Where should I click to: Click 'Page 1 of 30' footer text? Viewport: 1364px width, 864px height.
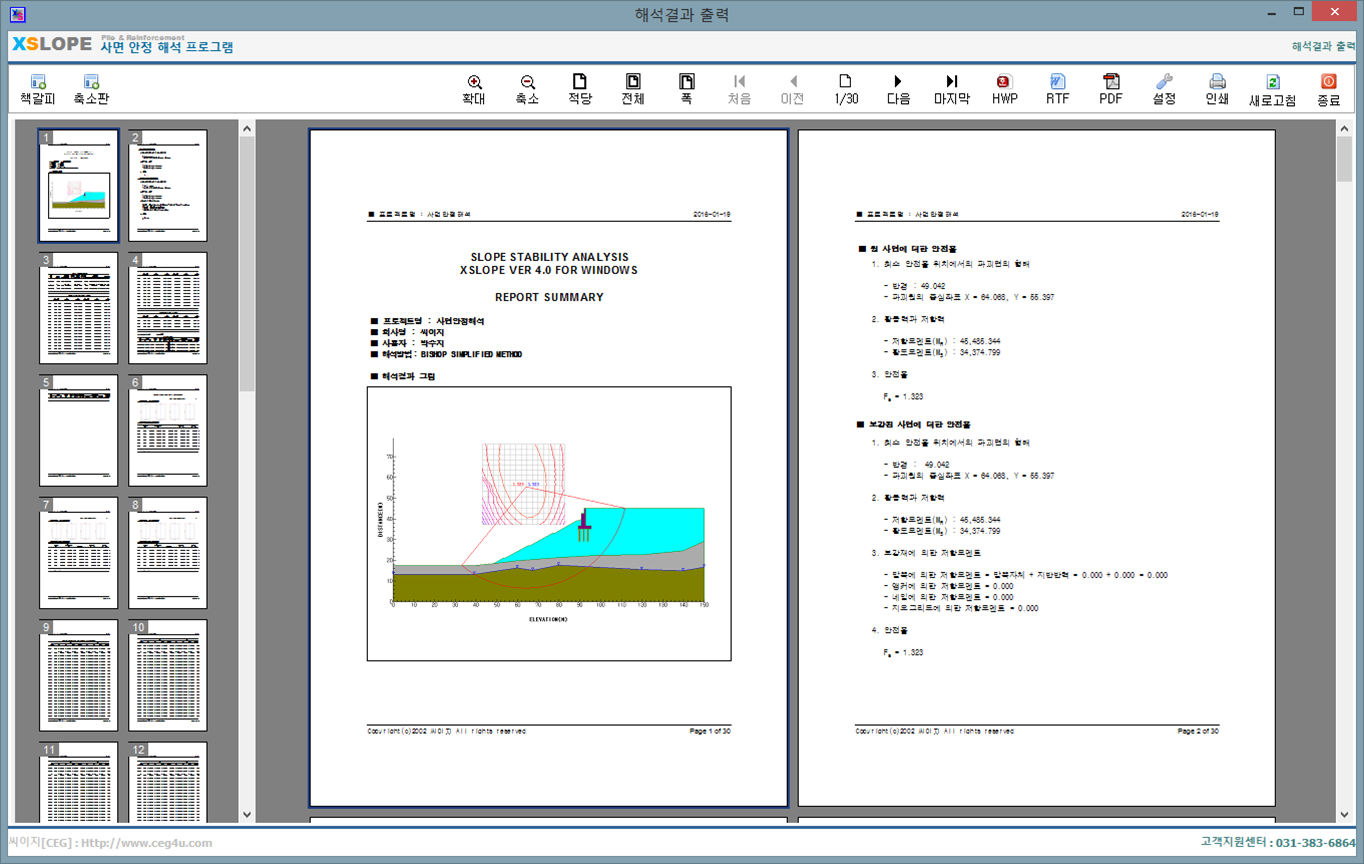(x=710, y=731)
